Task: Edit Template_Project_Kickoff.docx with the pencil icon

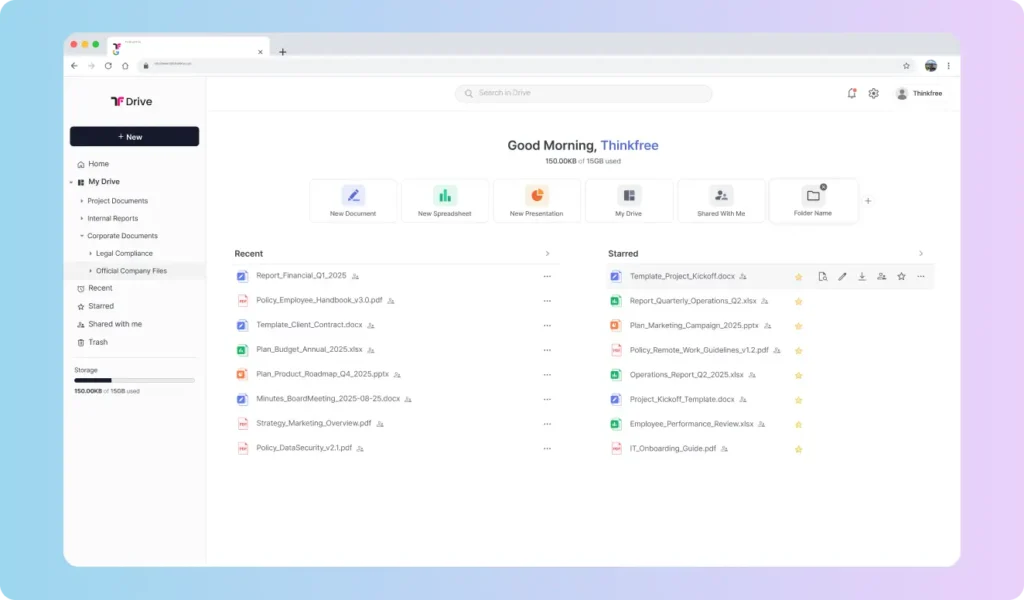Action: pos(842,277)
